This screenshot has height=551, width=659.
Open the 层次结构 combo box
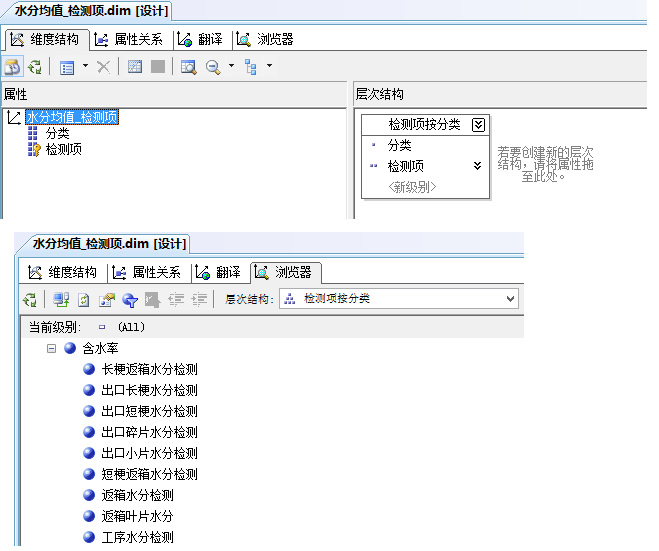pos(399,299)
